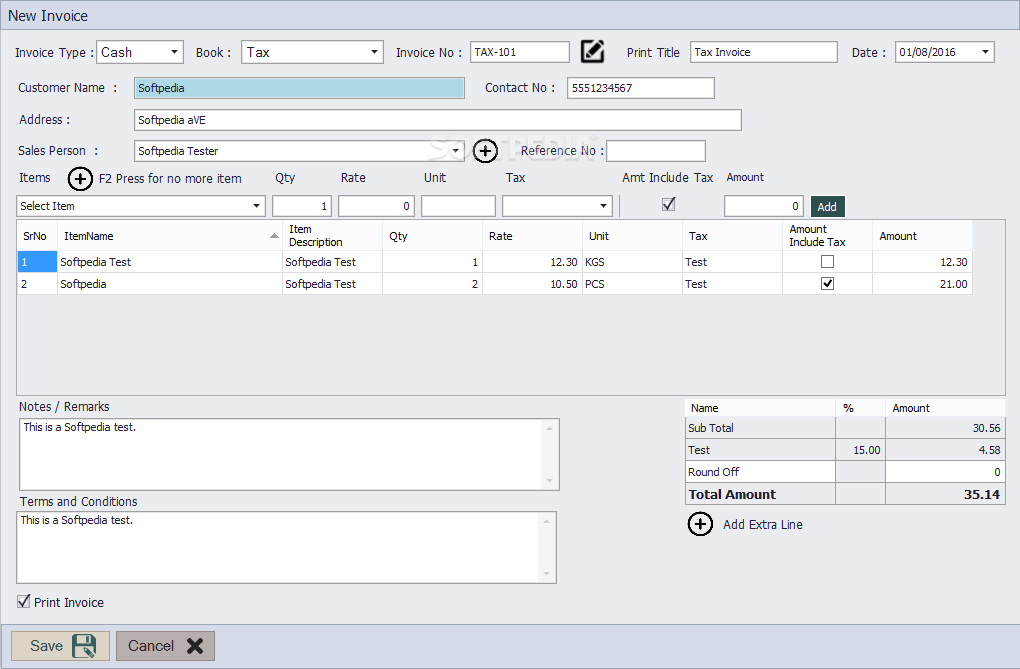This screenshot has height=669, width=1020.
Task: Click the Address input field
Action: click(437, 120)
